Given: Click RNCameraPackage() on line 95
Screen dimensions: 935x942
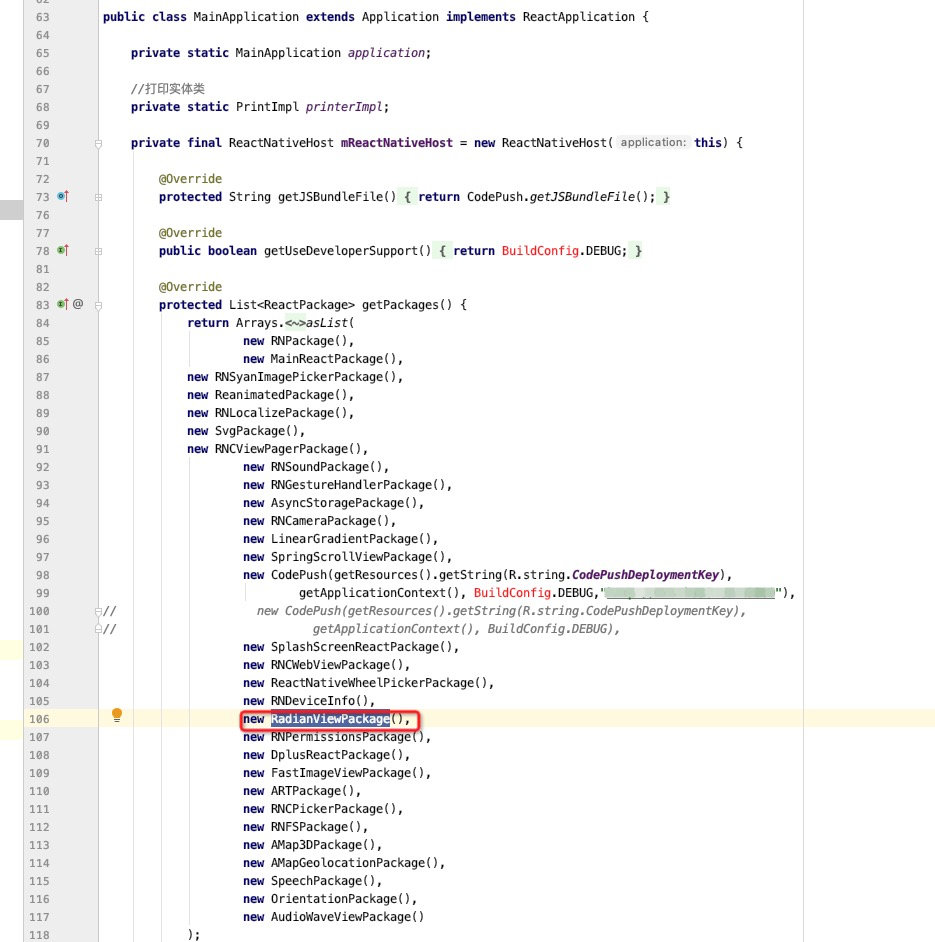Looking at the screenshot, I should click(x=330, y=521).
